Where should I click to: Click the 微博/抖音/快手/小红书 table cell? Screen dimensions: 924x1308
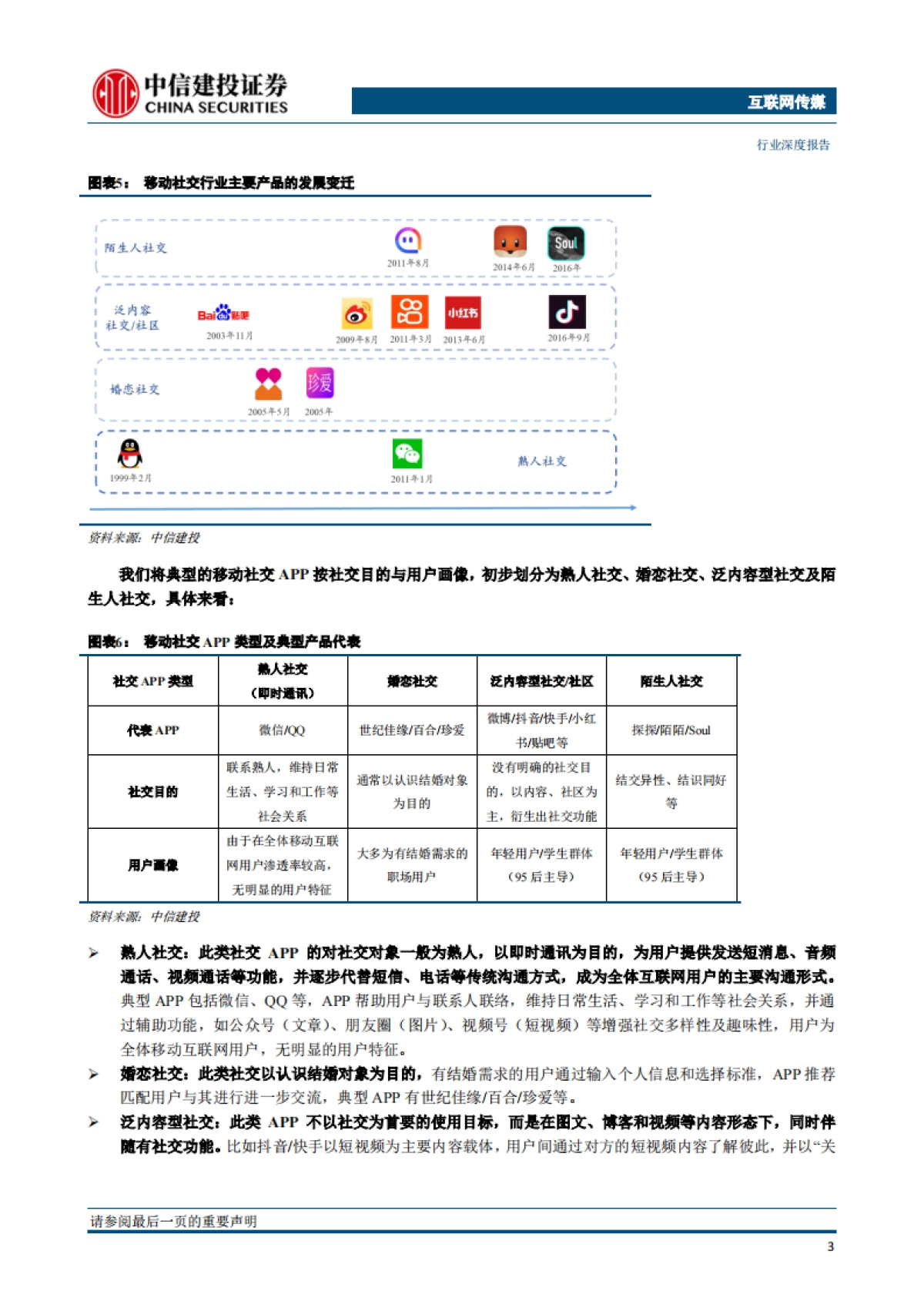541,730
